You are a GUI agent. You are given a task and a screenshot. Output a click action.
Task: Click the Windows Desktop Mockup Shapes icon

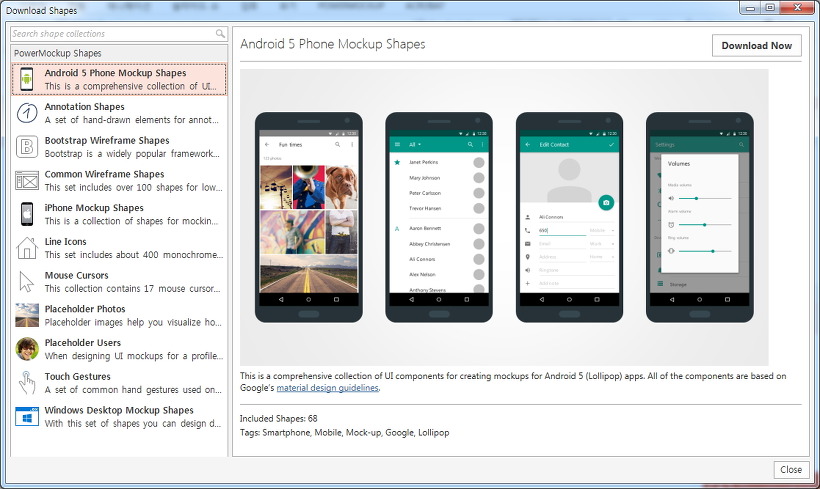[27, 417]
